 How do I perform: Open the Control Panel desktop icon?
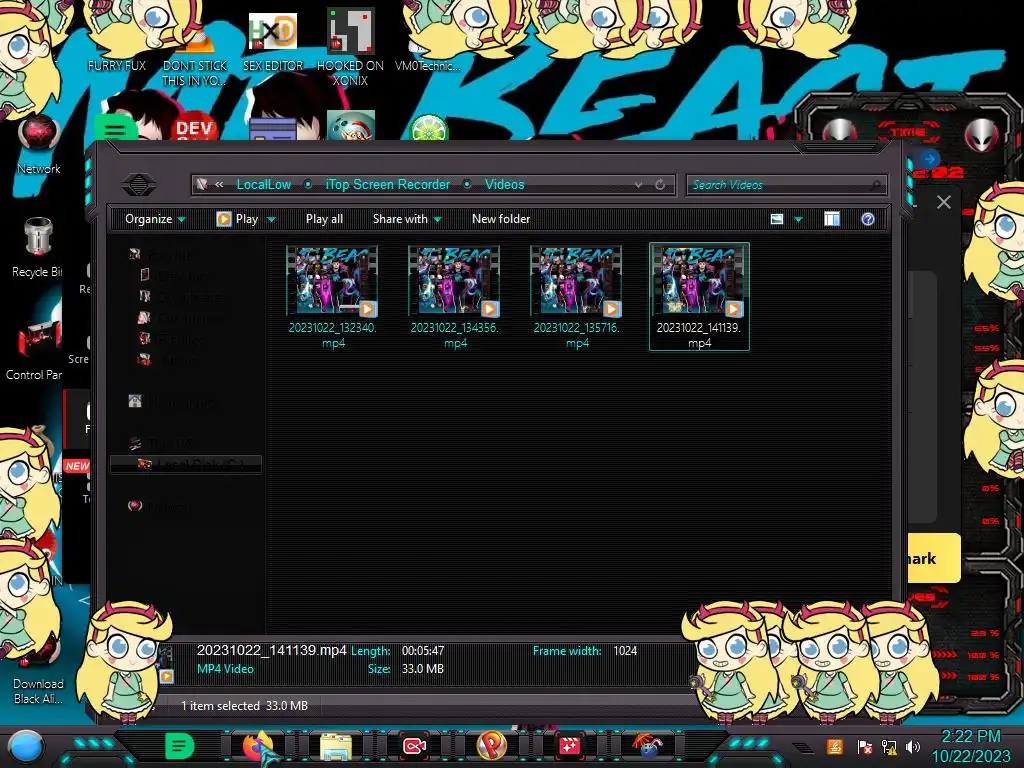pyautogui.click(x=34, y=349)
